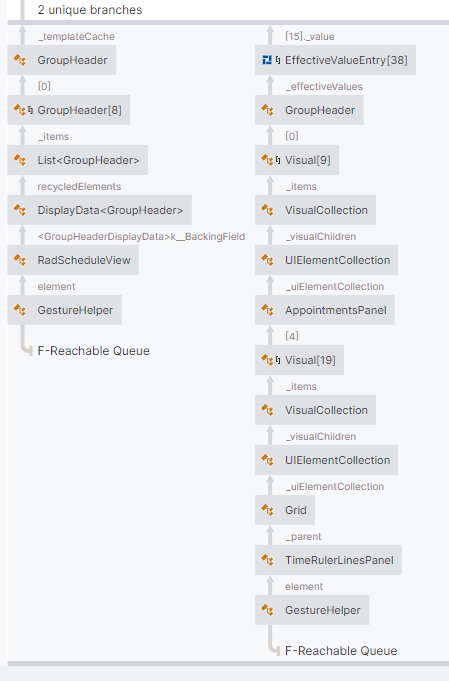The image size is (449, 681).
Task: Click the _effectiveValues field label
Action: pos(324,86)
